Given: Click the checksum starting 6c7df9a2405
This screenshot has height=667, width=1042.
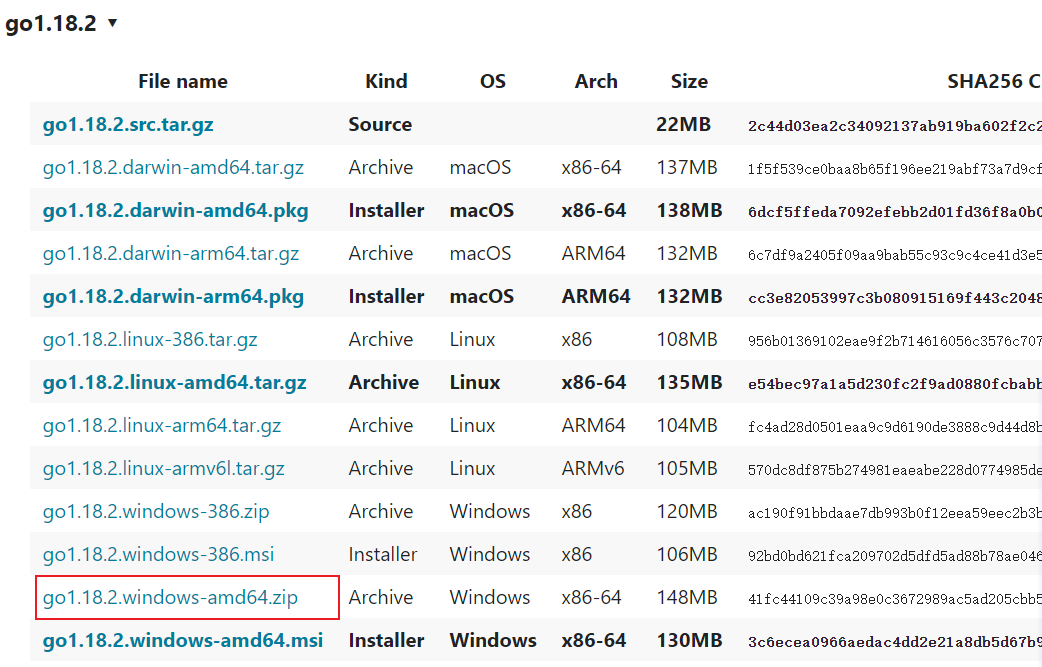Looking at the screenshot, I should [894, 254].
